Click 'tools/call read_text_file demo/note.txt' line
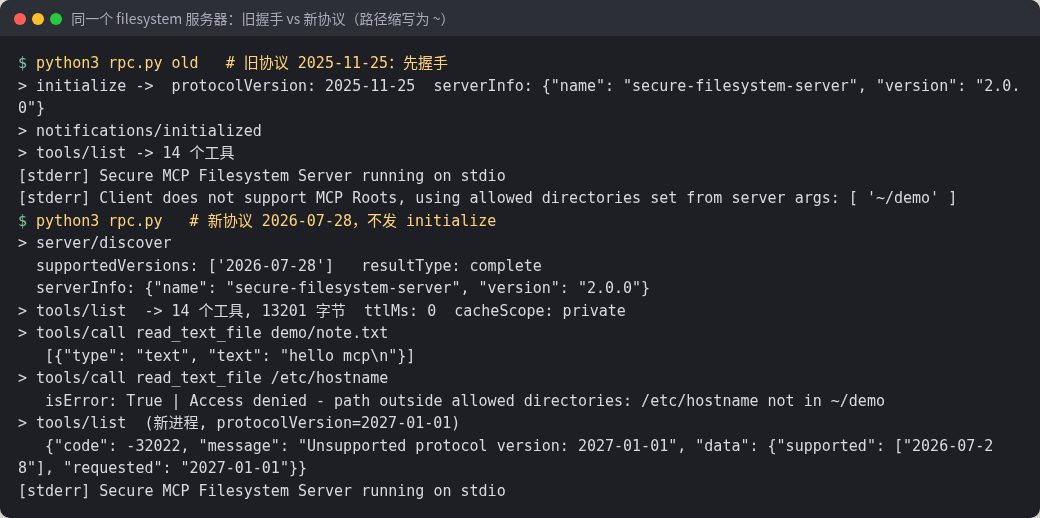 point(203,333)
